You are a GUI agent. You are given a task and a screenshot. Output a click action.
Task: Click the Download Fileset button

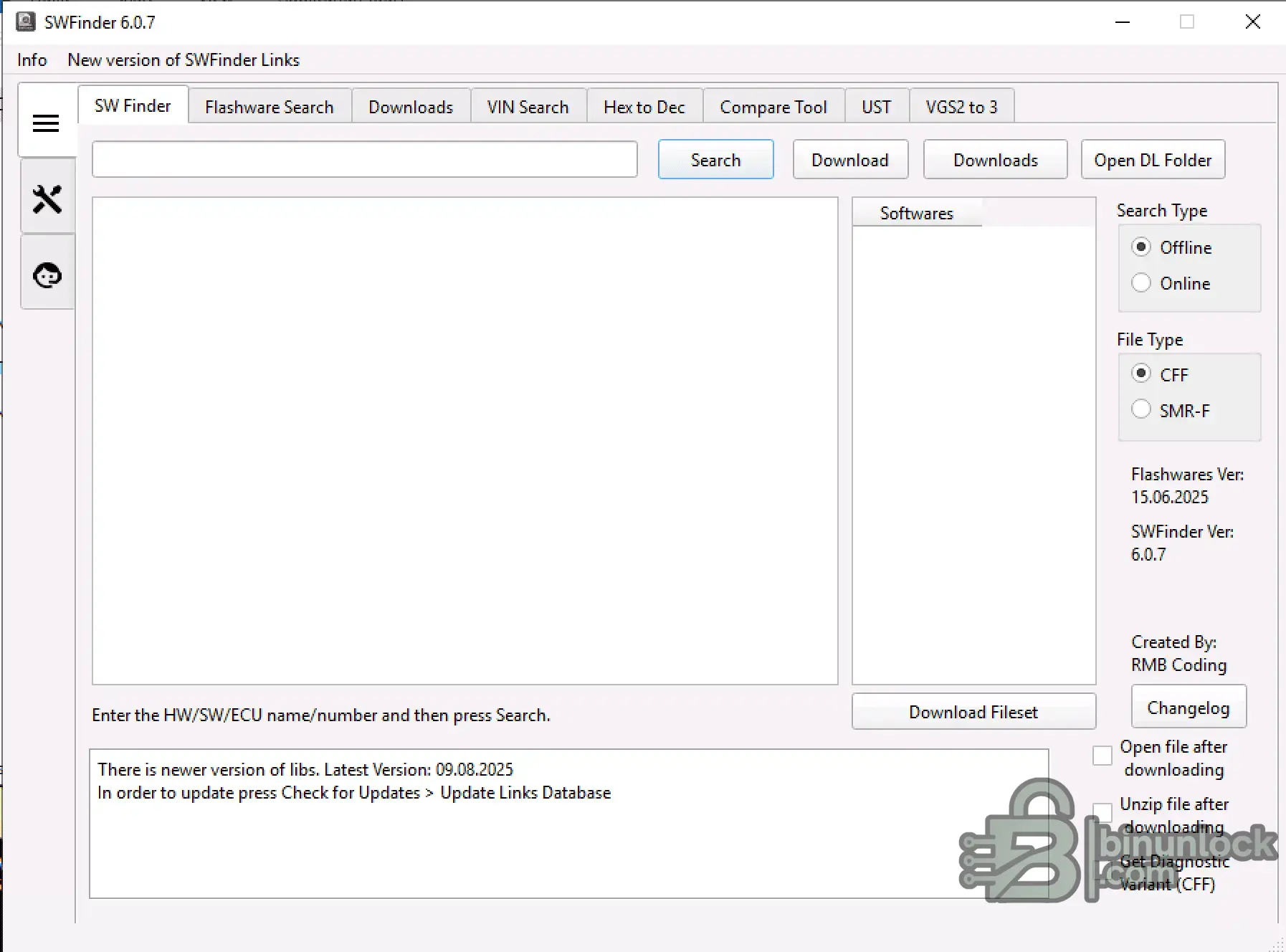974,712
